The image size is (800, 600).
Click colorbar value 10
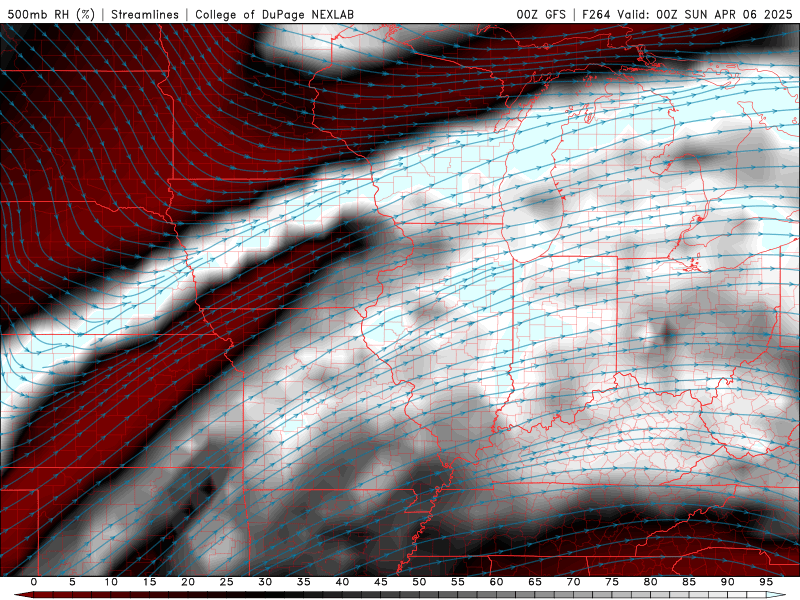point(111,582)
